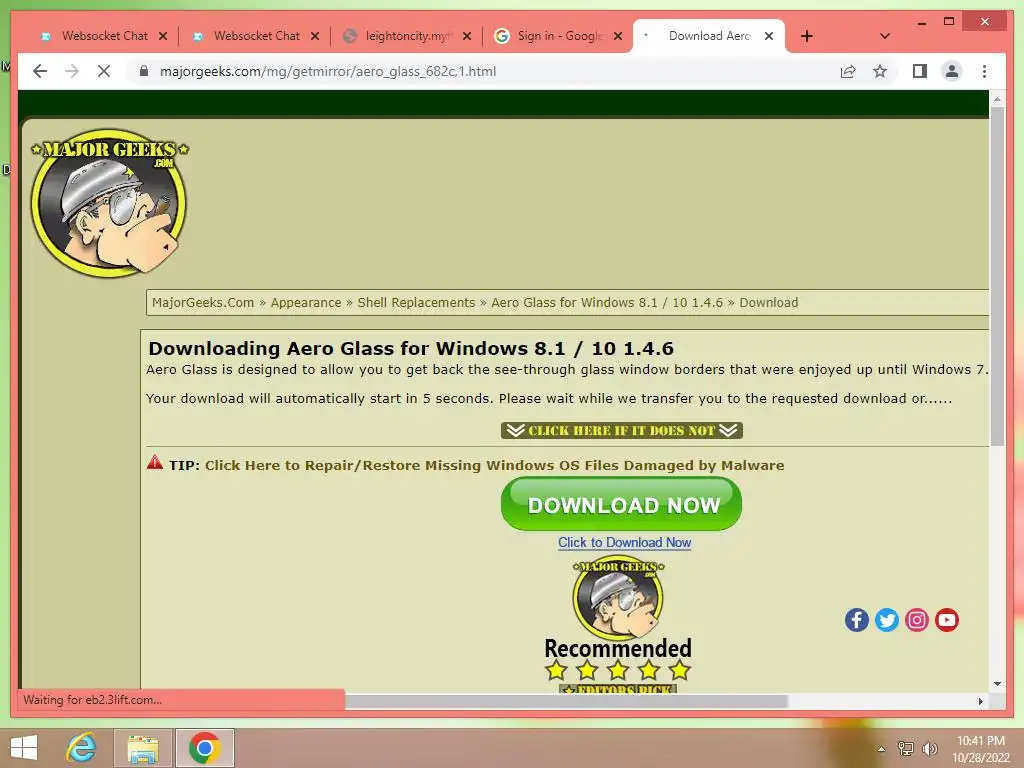Viewport: 1024px width, 768px height.
Task: Click the vertical scrollbar thumb
Action: click(997, 276)
